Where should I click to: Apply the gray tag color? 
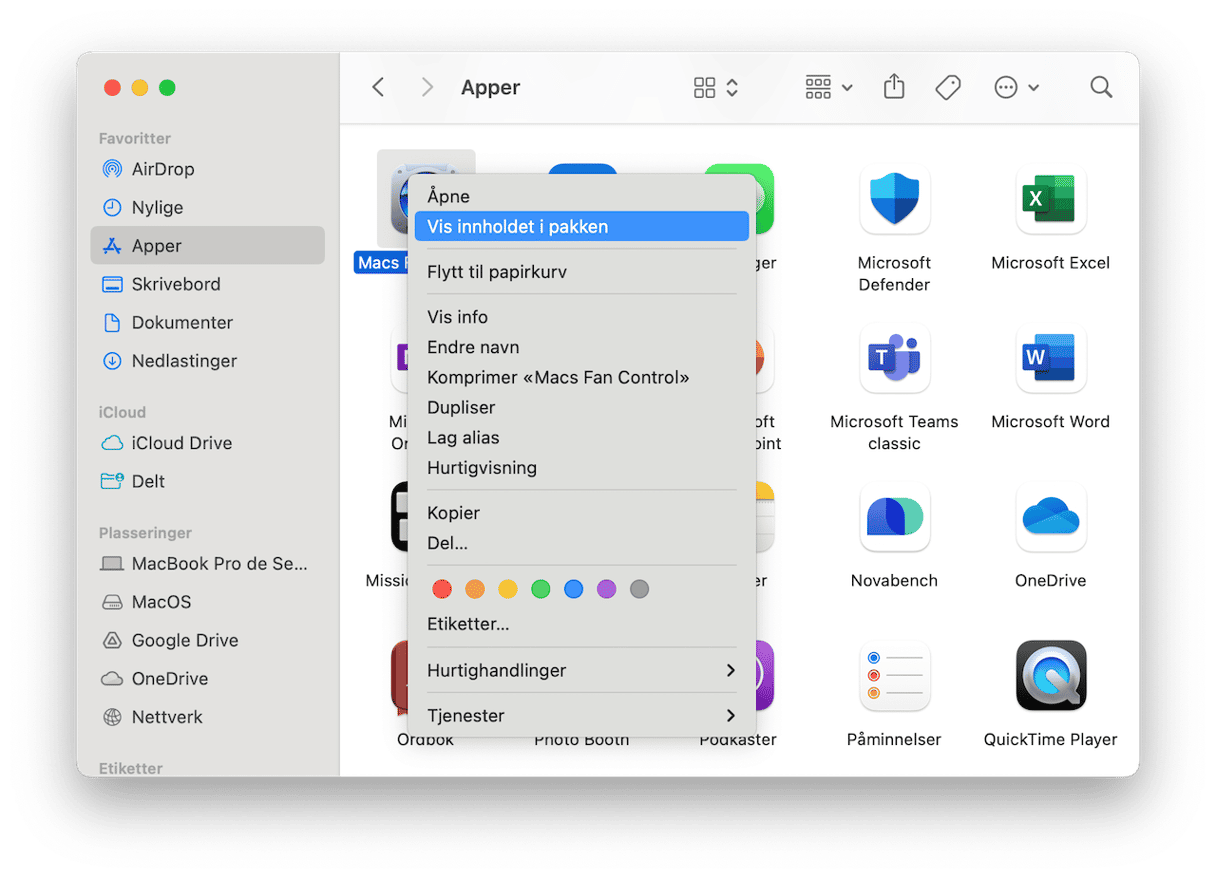coord(640,589)
